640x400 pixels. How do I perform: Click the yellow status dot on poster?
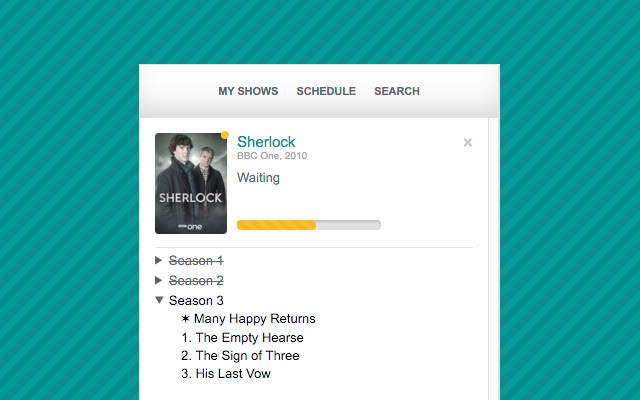(x=225, y=135)
